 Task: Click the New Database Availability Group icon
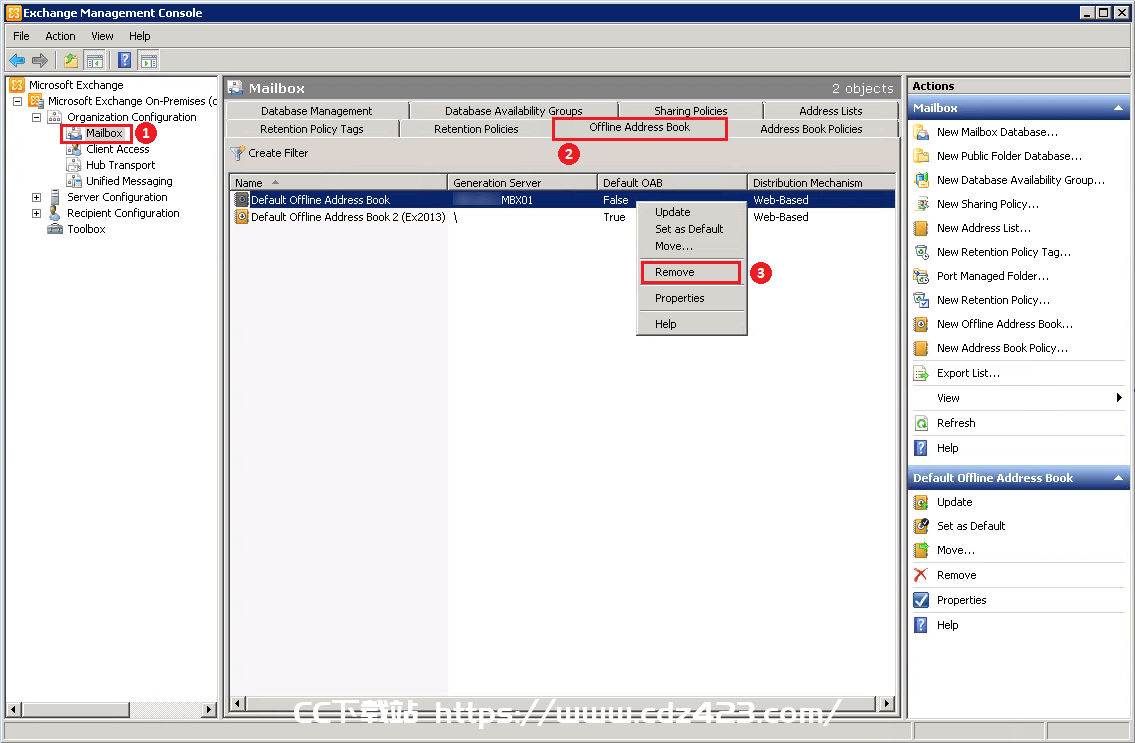[921, 180]
